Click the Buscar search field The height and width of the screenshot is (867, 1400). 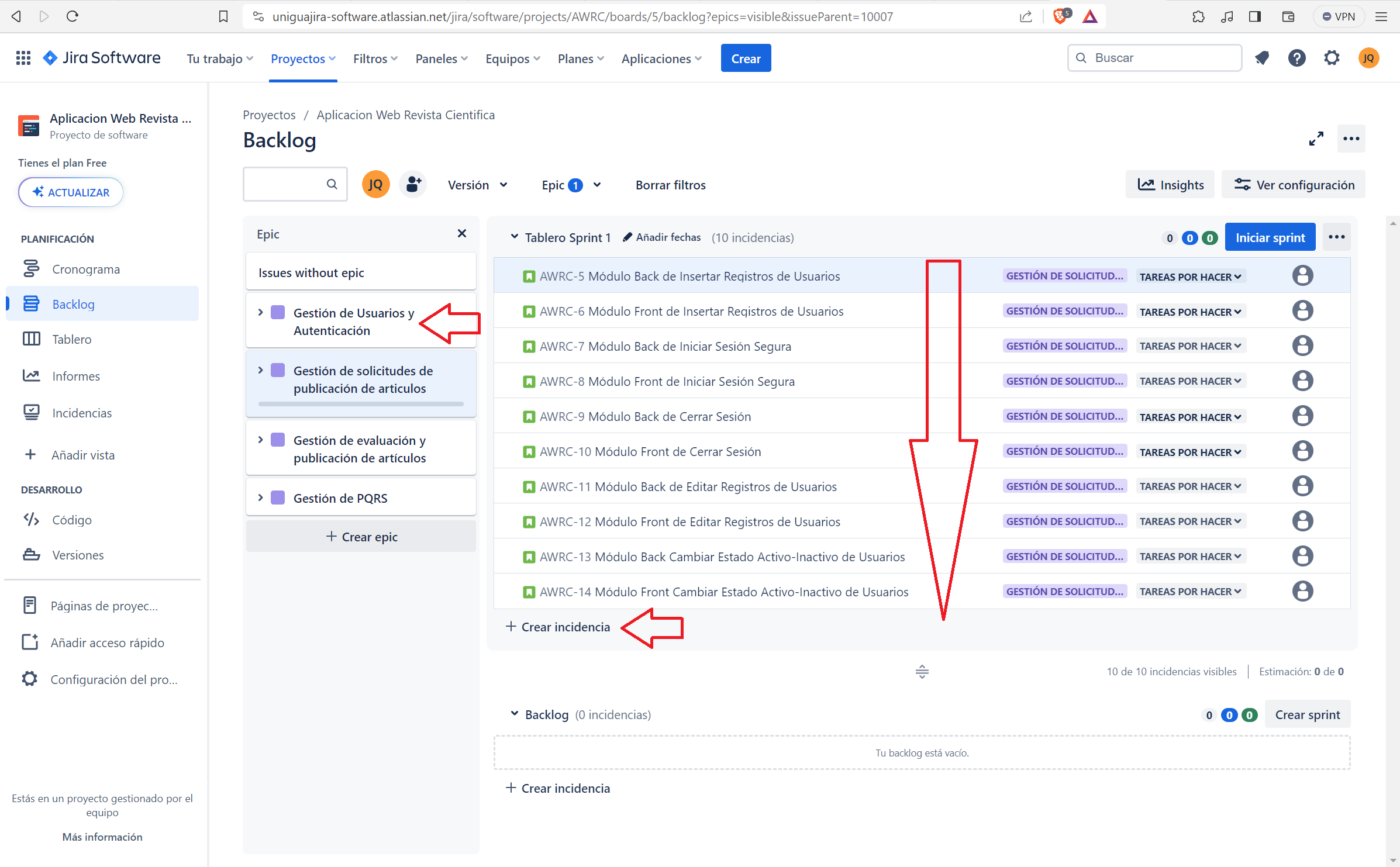tap(1154, 58)
